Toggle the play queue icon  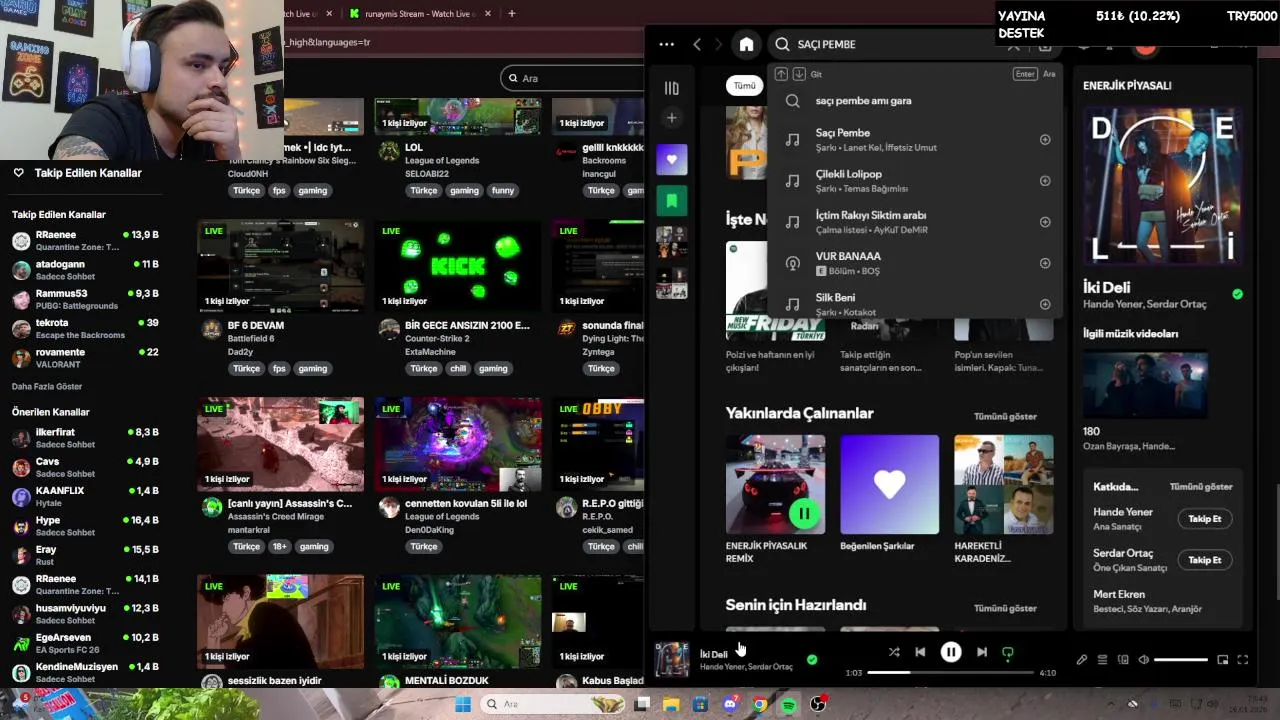pyautogui.click(x=1102, y=660)
